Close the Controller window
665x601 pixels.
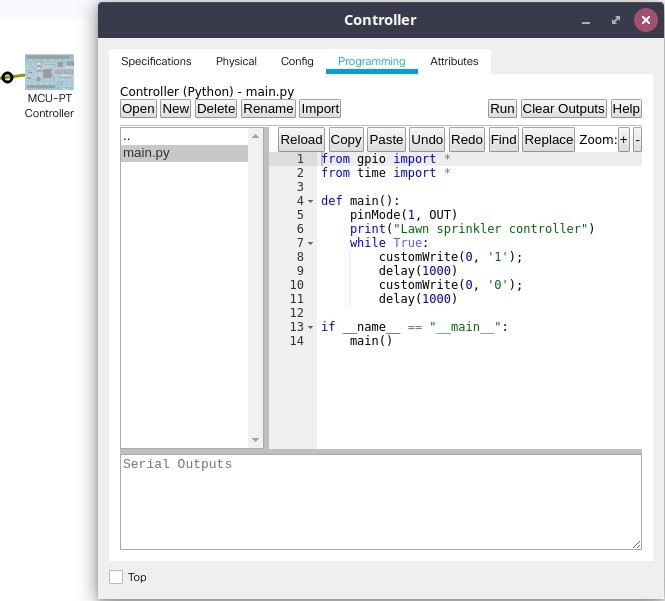click(645, 20)
